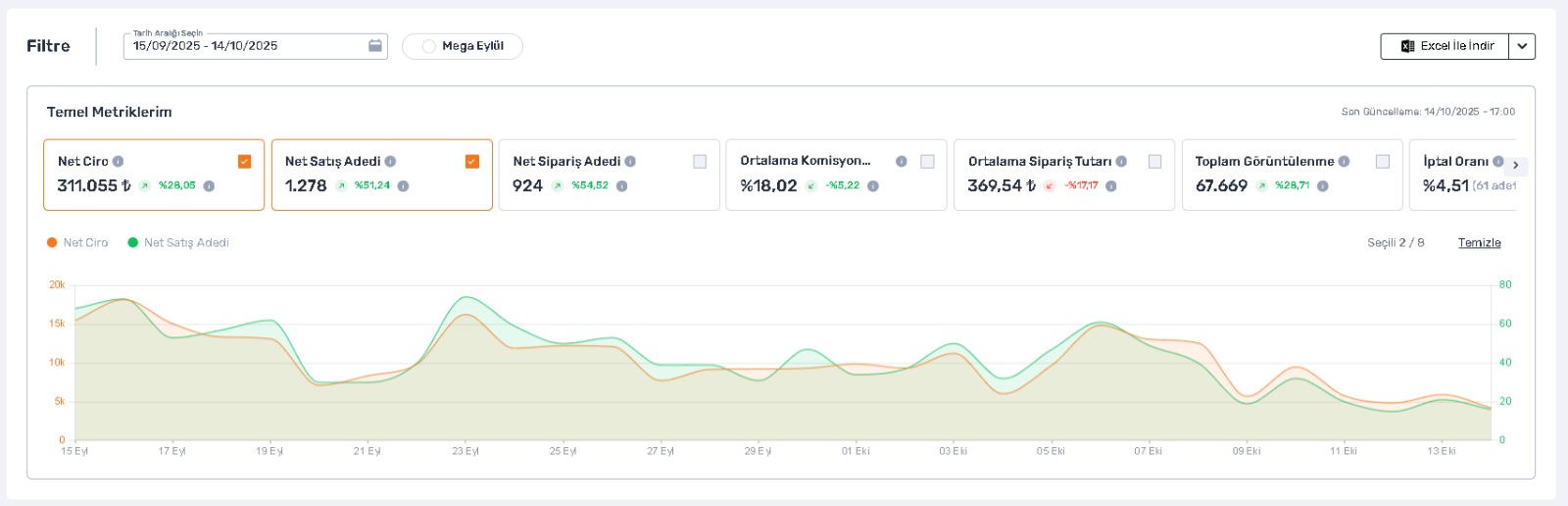Click info icon next to Net Ciro title
The width and height of the screenshot is (1568, 506).
pos(118,161)
